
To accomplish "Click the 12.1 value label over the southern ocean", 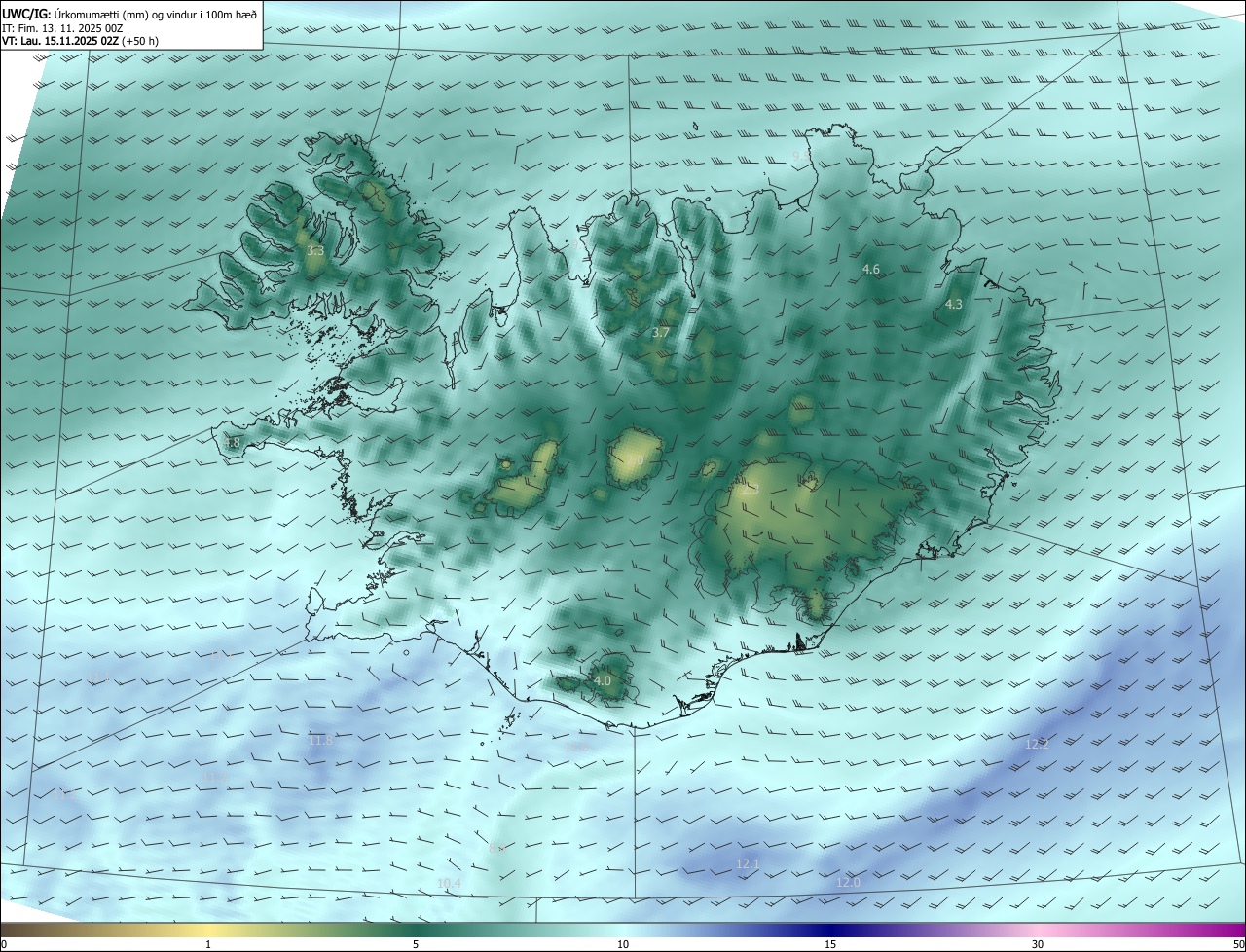I will pos(748,863).
